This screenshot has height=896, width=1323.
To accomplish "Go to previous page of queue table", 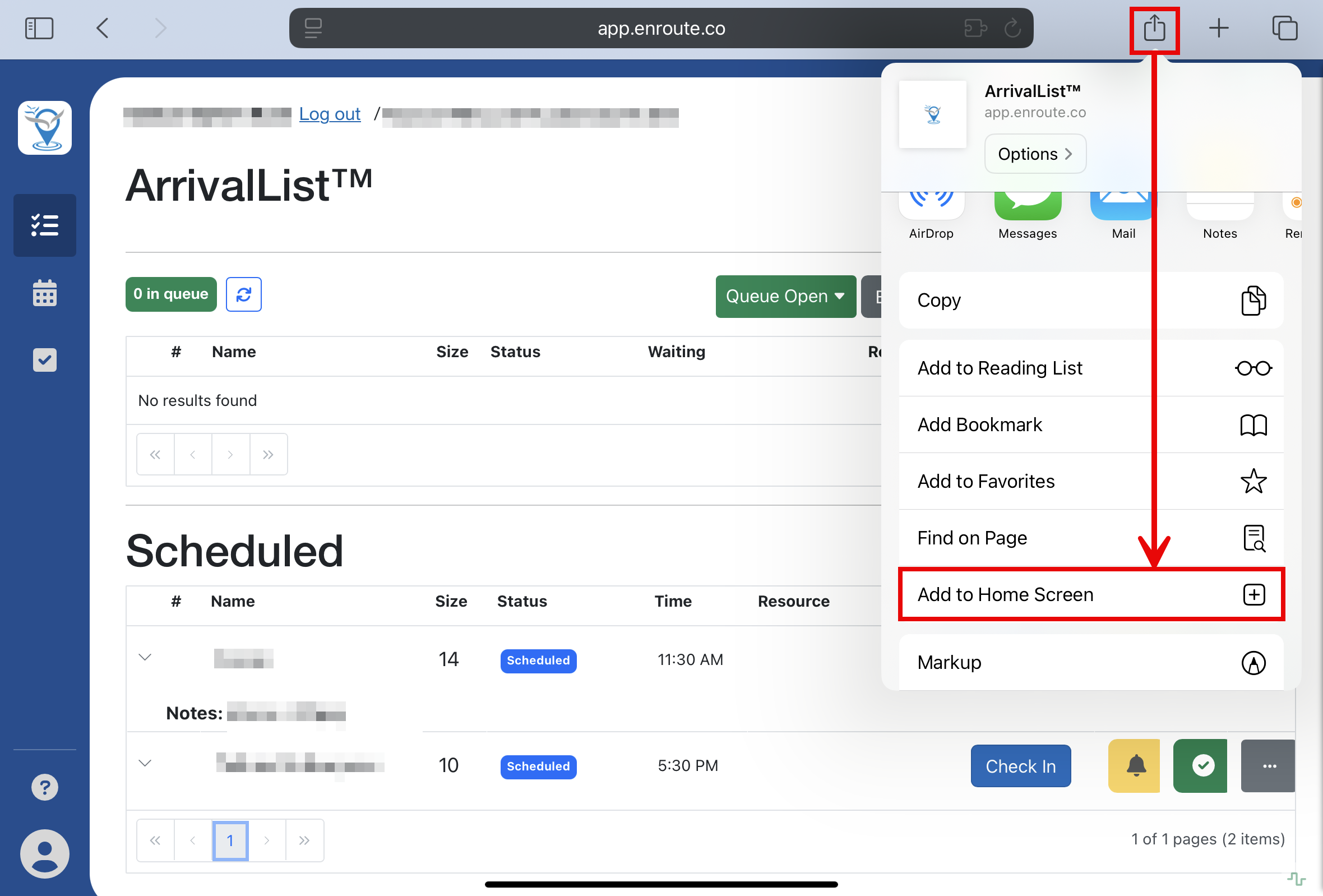I will tap(193, 454).
